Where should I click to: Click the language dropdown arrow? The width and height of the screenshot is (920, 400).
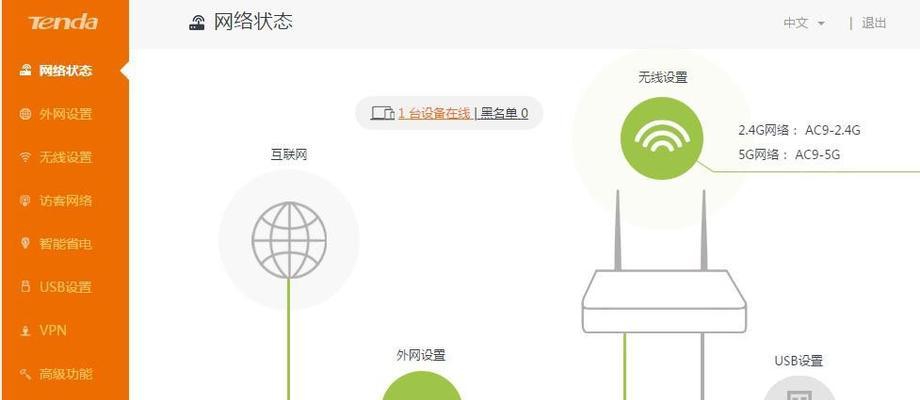pos(821,23)
